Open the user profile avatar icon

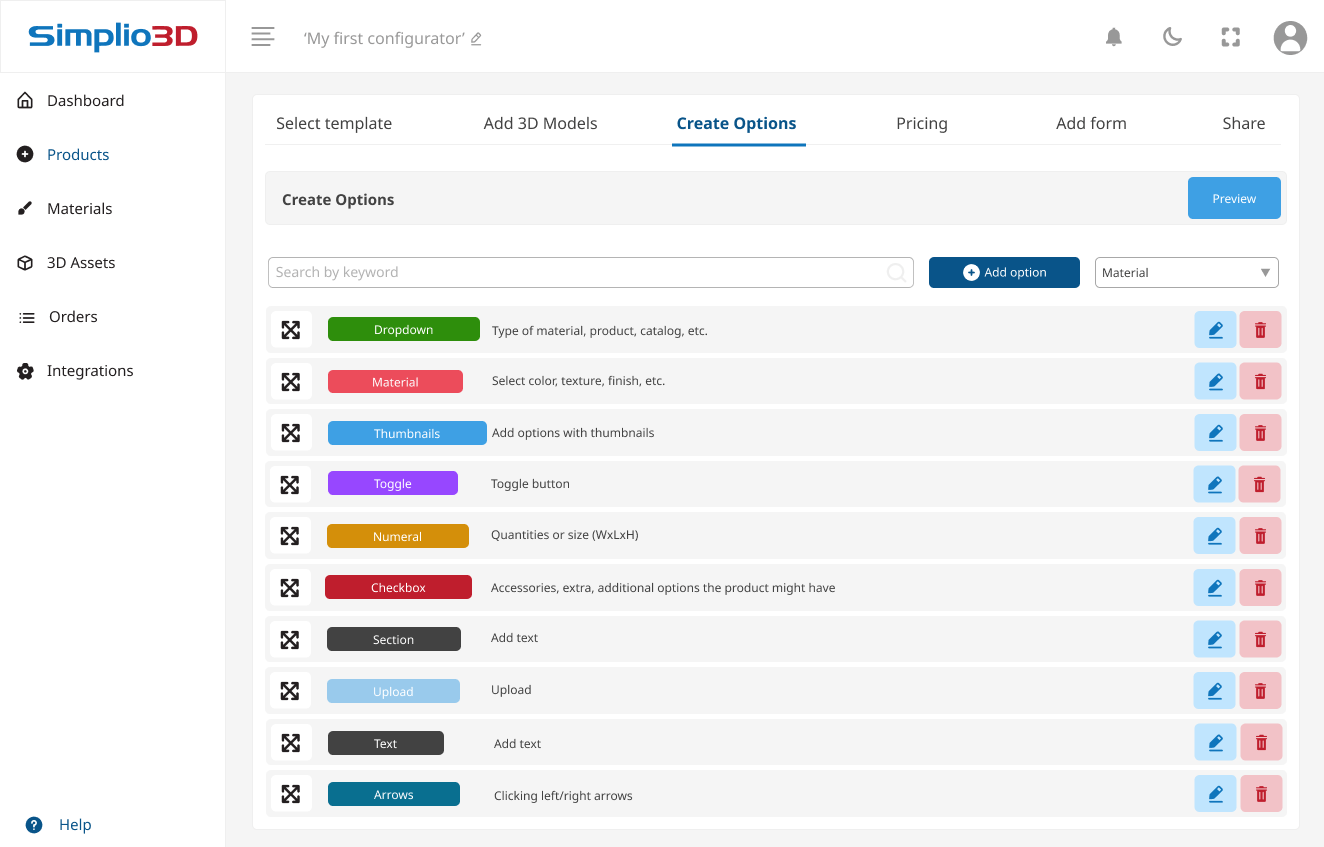pos(1289,37)
